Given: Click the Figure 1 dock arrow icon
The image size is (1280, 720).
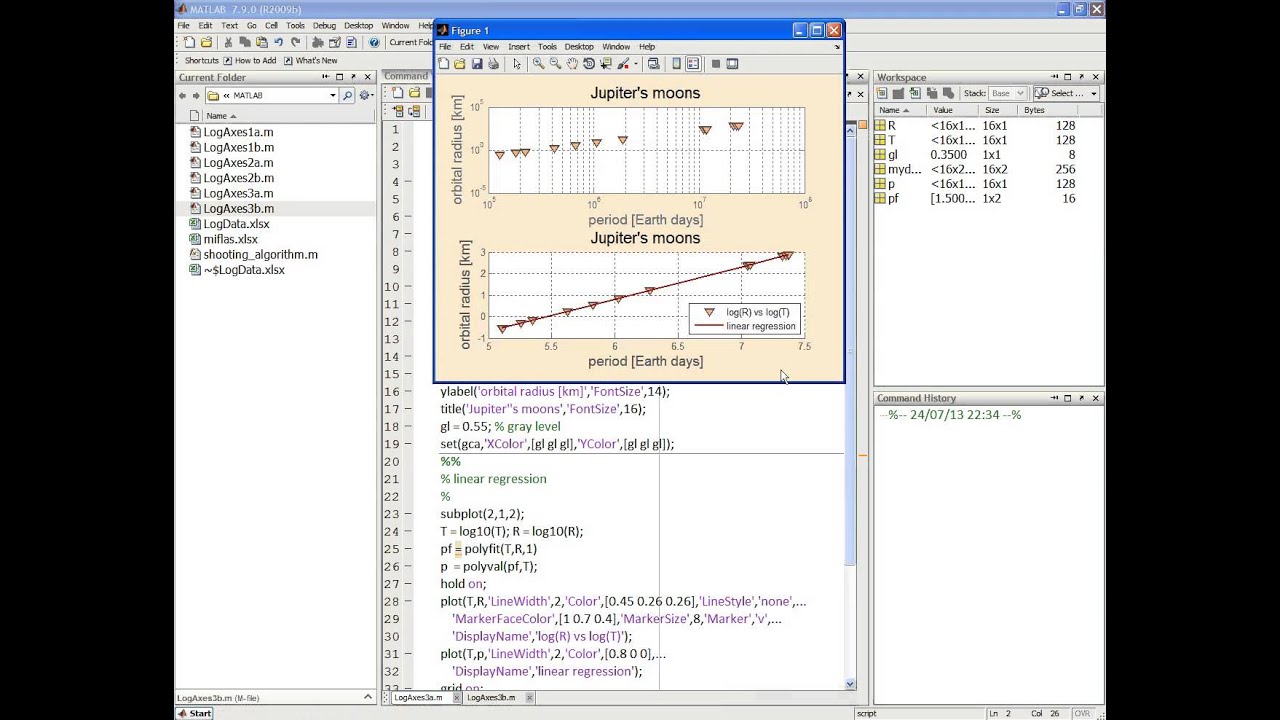Looking at the screenshot, I should (x=837, y=47).
